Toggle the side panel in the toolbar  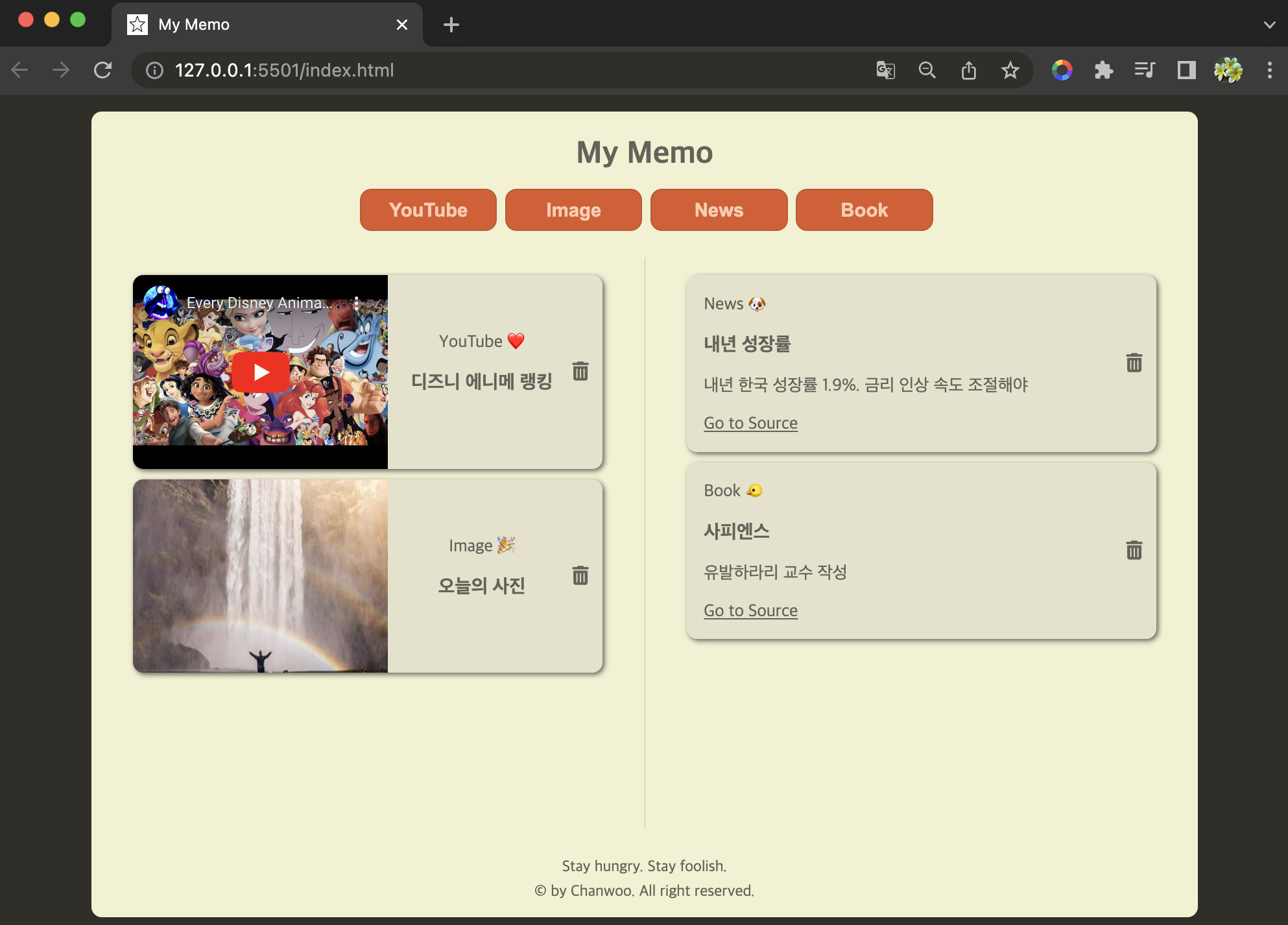(x=1186, y=70)
